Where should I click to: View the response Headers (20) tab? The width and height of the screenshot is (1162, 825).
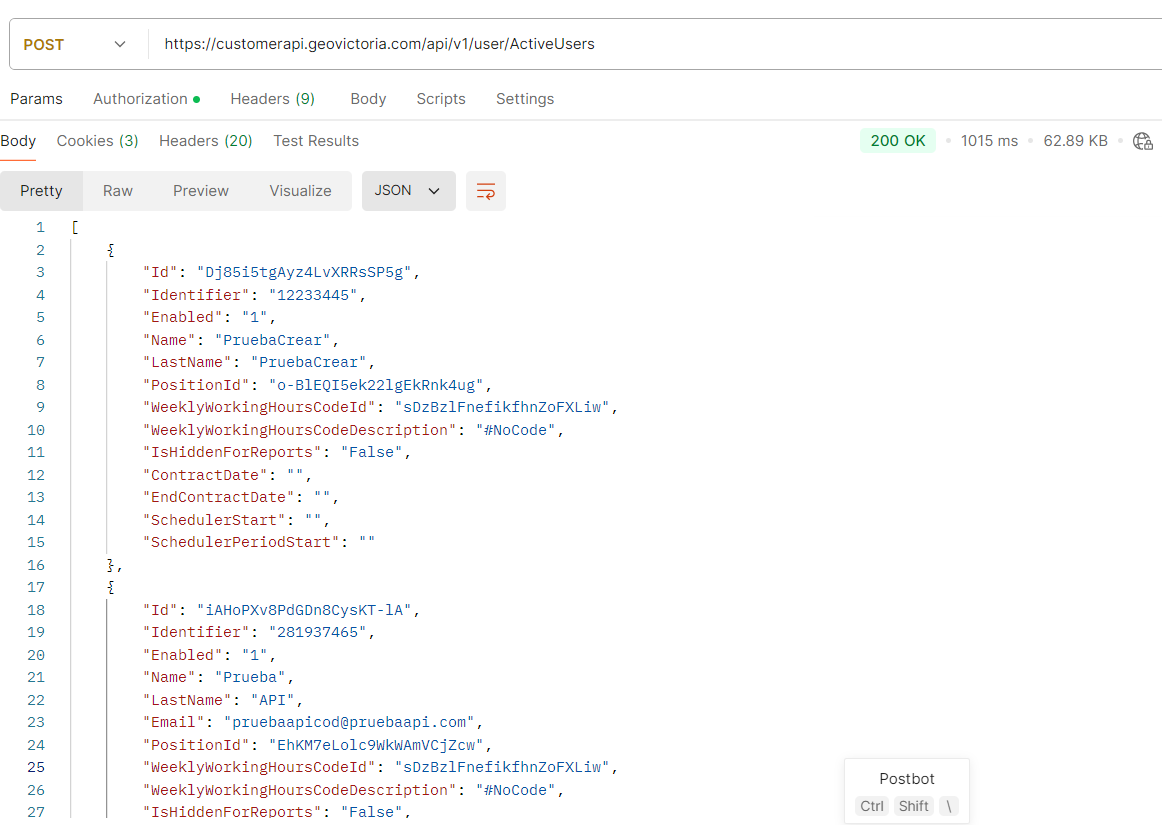click(x=205, y=141)
